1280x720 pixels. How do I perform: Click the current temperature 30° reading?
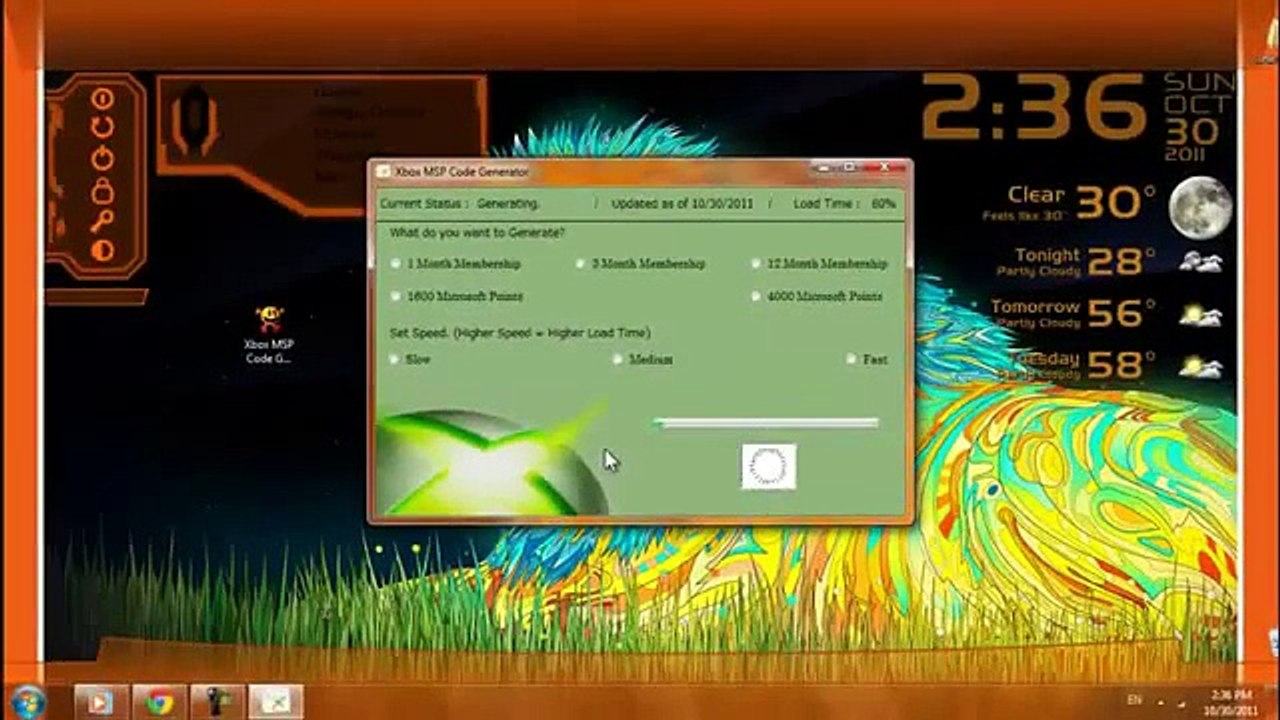[x=1115, y=203]
